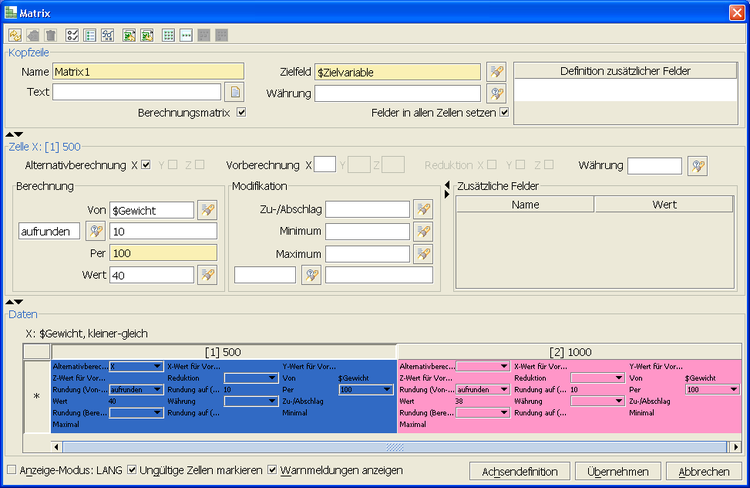Viewport: 750px width, 488px height.
Task: Open the variable picker next to Zielfeld
Action: pos(496,71)
